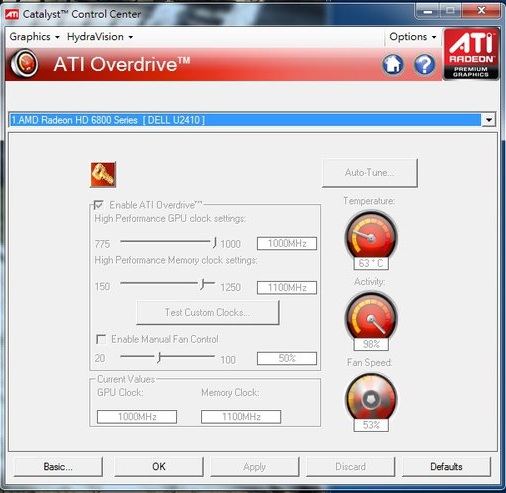Confirm with the OK button

coord(159,466)
